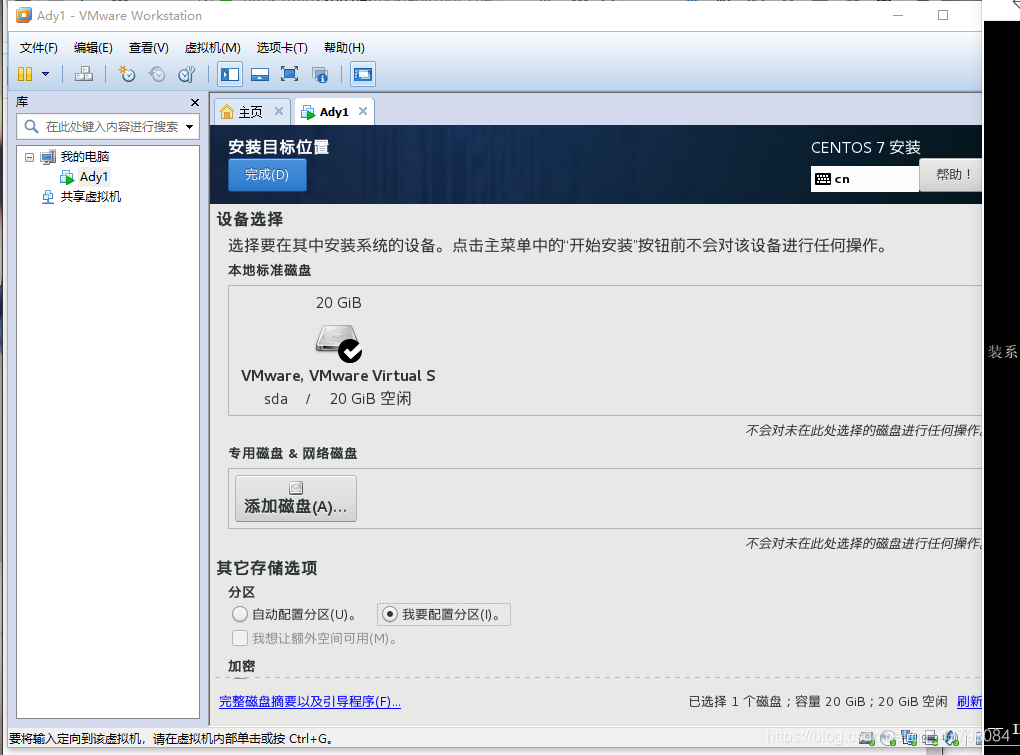Click the hard disk status bar icon
This screenshot has height=755, width=1020.
point(866,738)
